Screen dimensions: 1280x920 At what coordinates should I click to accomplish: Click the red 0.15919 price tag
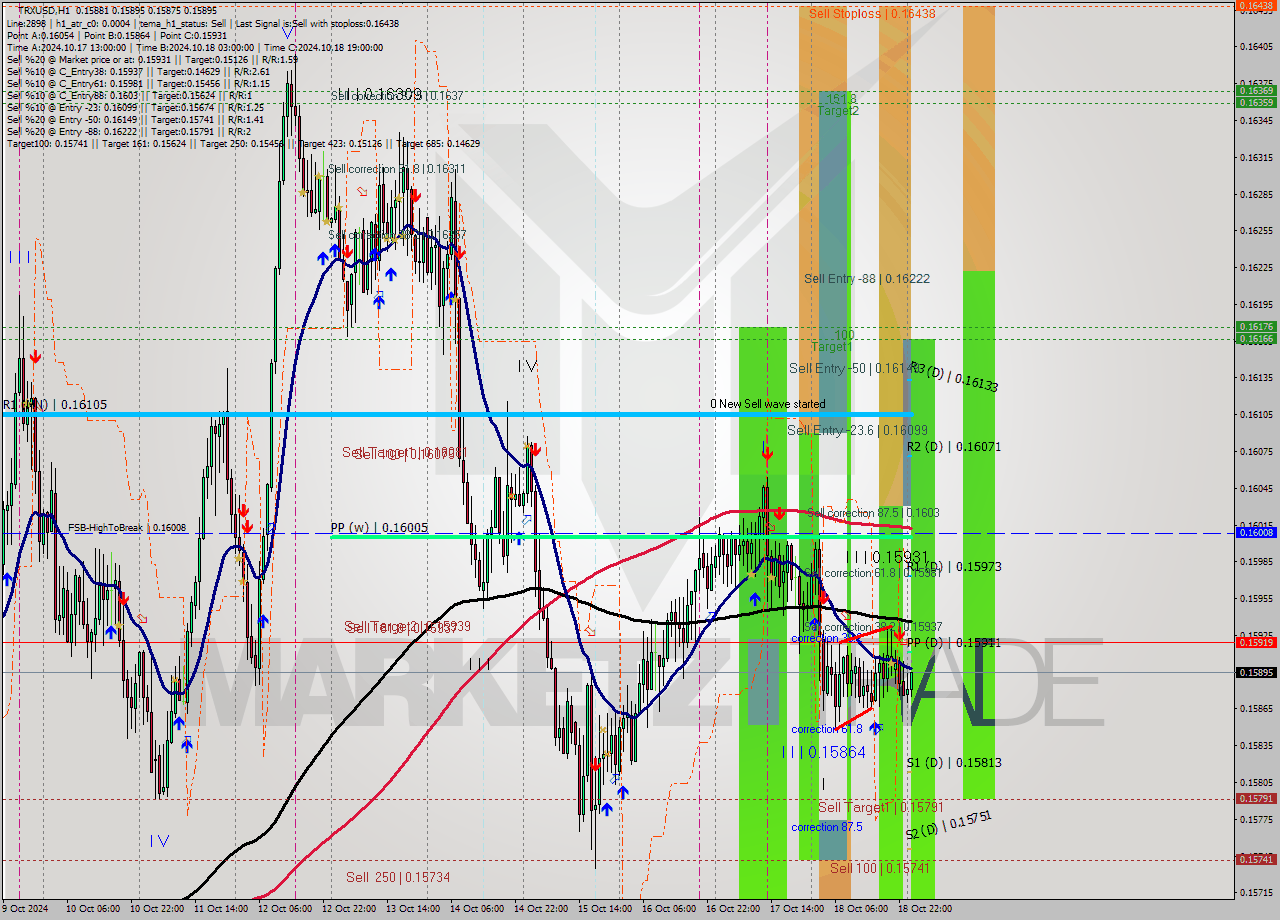coord(1256,642)
